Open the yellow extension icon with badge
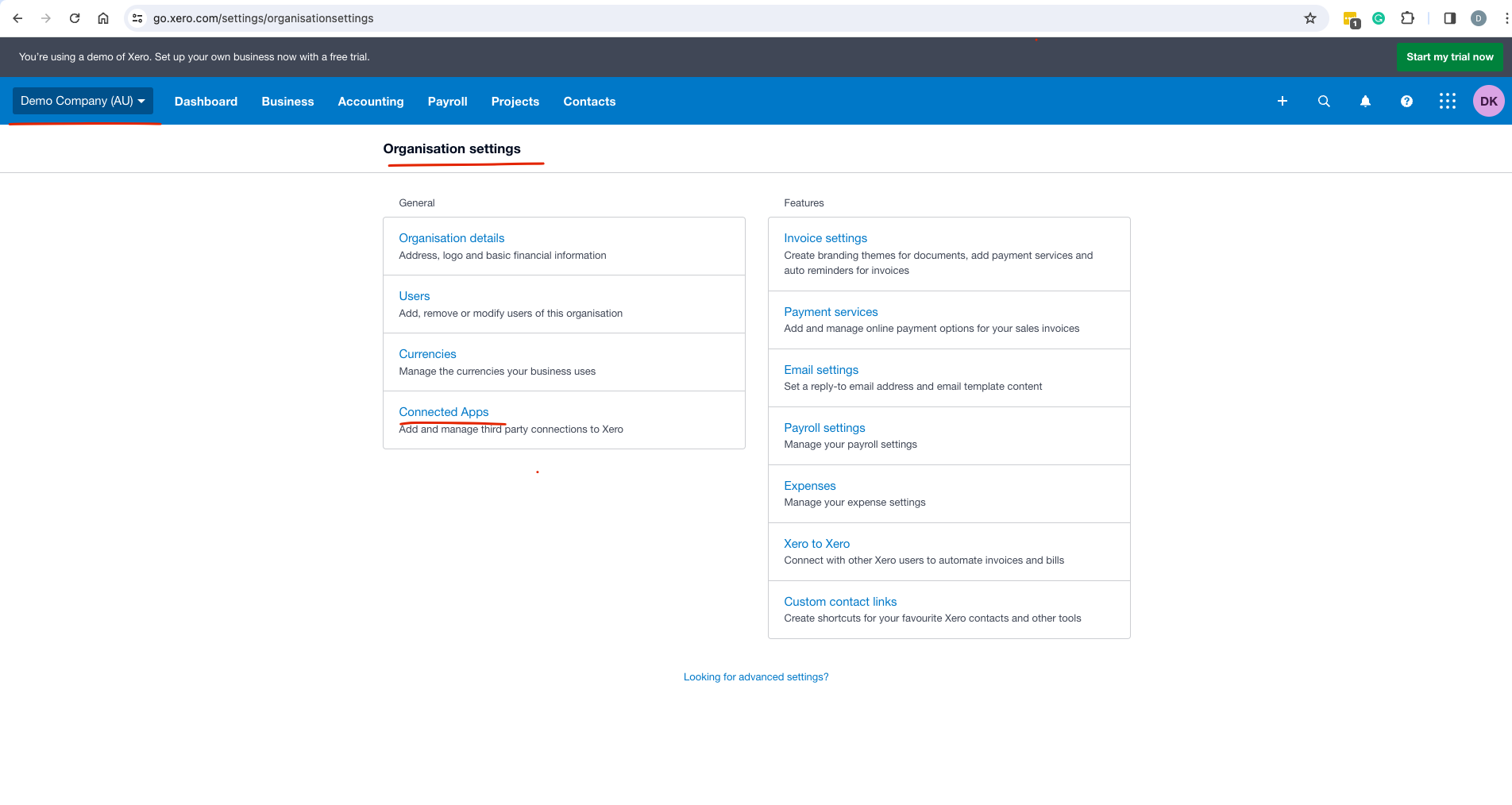Screen dimensions: 1512x805 click(1351, 19)
